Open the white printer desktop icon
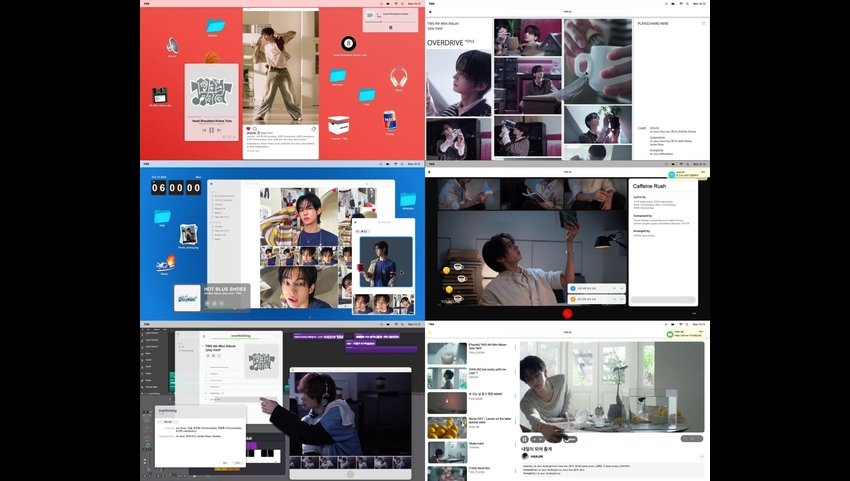 [339, 125]
